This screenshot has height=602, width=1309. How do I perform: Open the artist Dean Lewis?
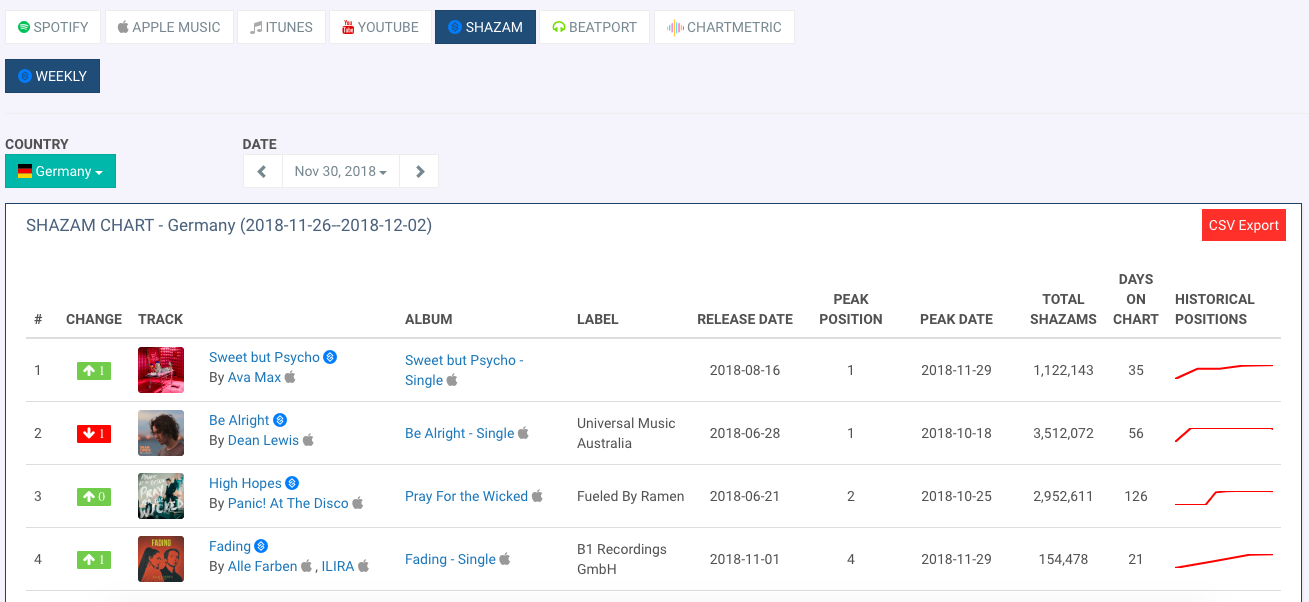coord(263,440)
